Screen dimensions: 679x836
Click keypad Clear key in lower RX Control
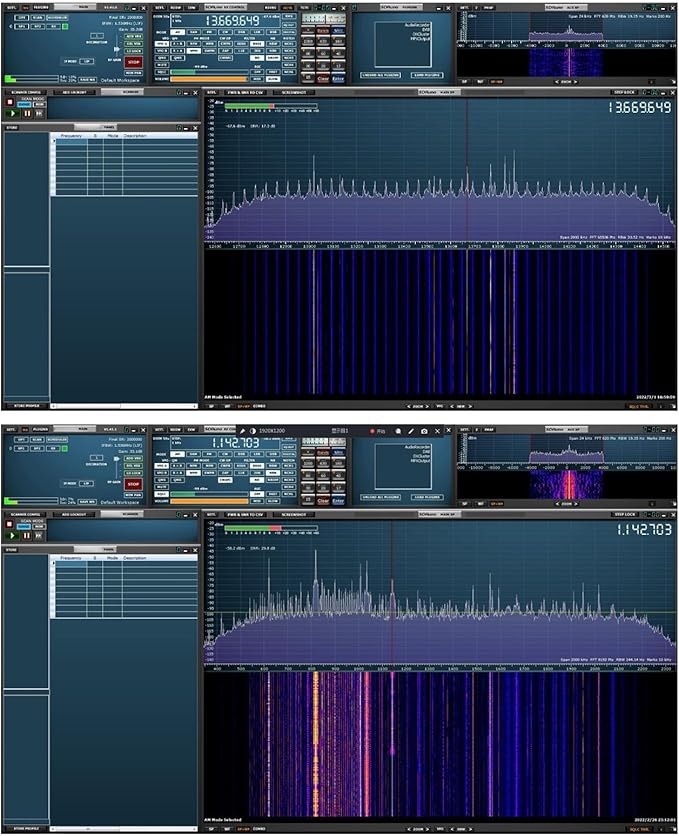[x=322, y=501]
